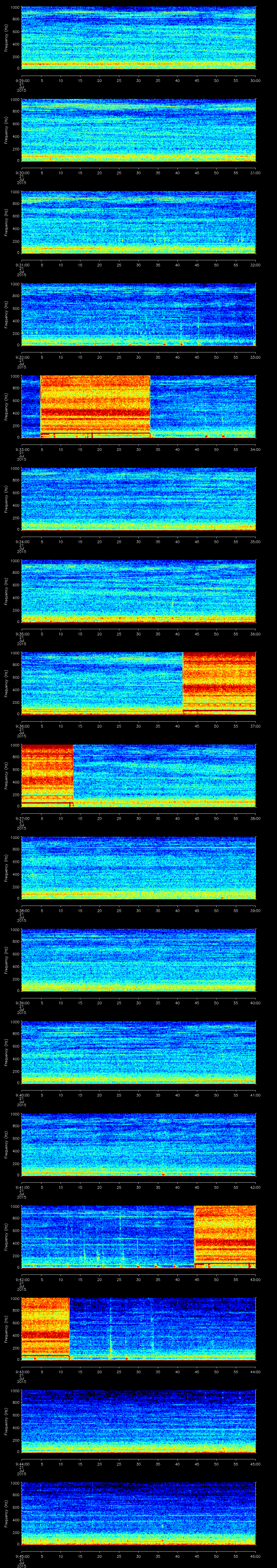Viewport: 277px width, 1568px height.
Task: Select the spectrogram plot starting at 9:39:00
Action: click(x=138, y=960)
